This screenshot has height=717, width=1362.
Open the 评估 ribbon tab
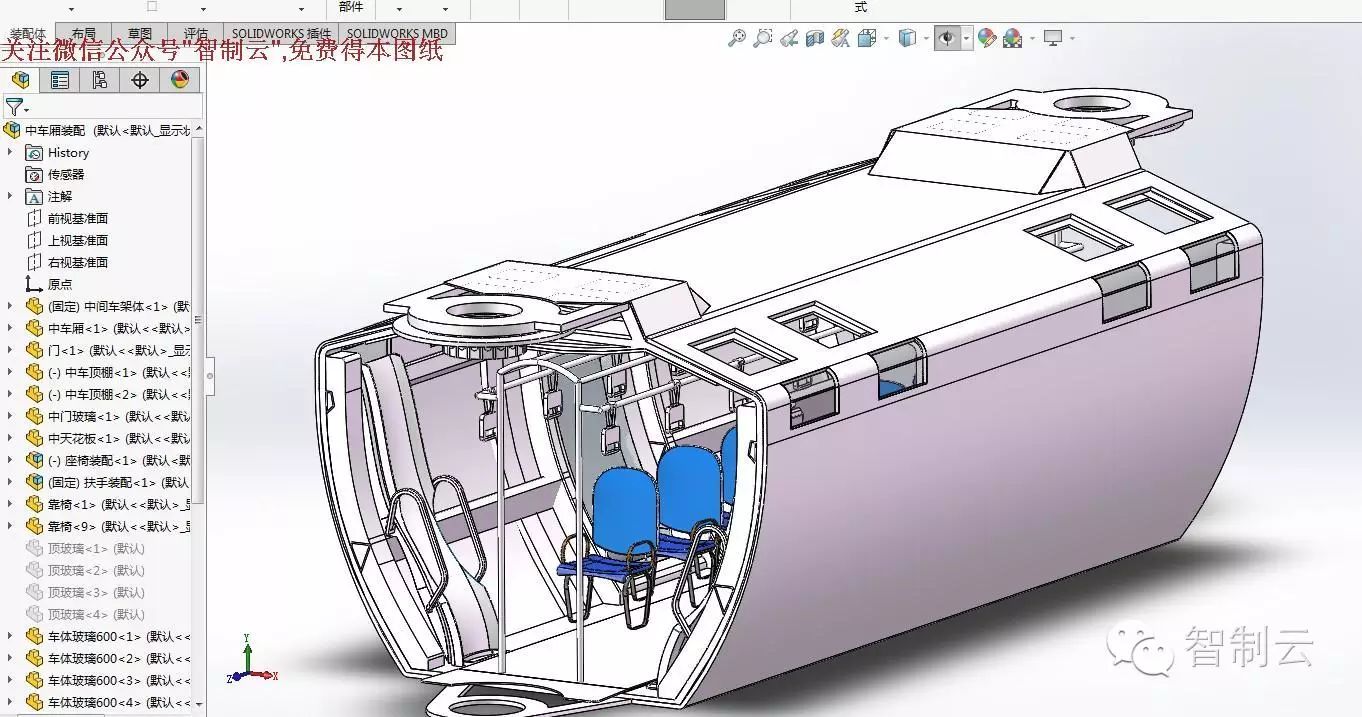point(196,34)
